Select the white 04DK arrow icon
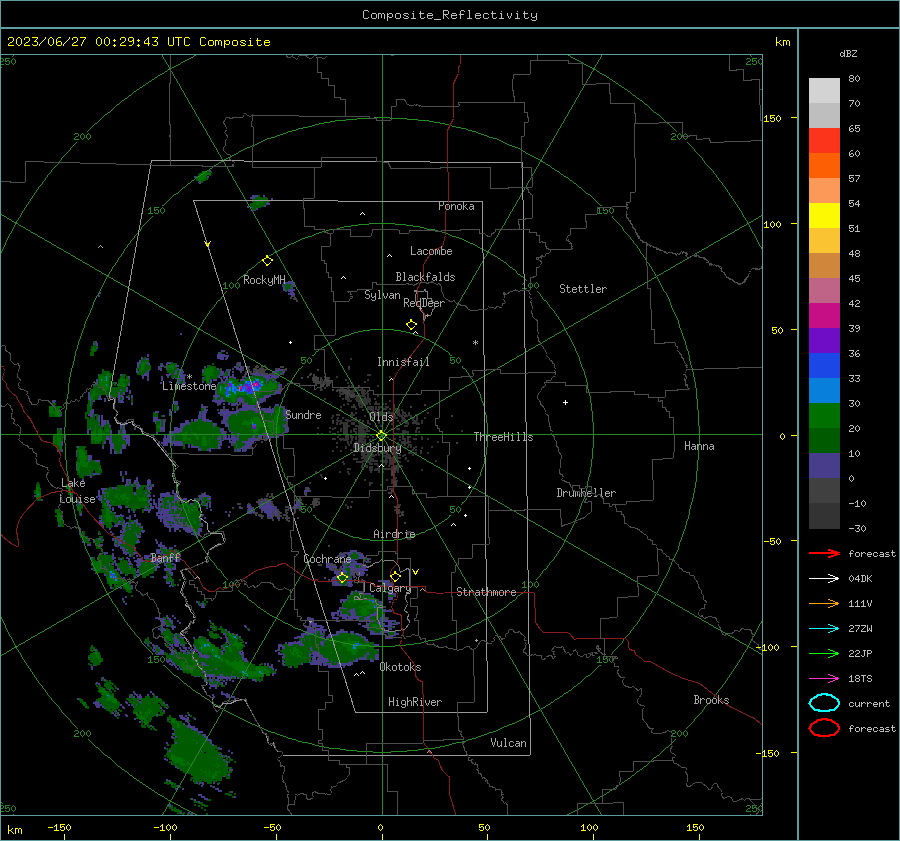 (x=824, y=578)
